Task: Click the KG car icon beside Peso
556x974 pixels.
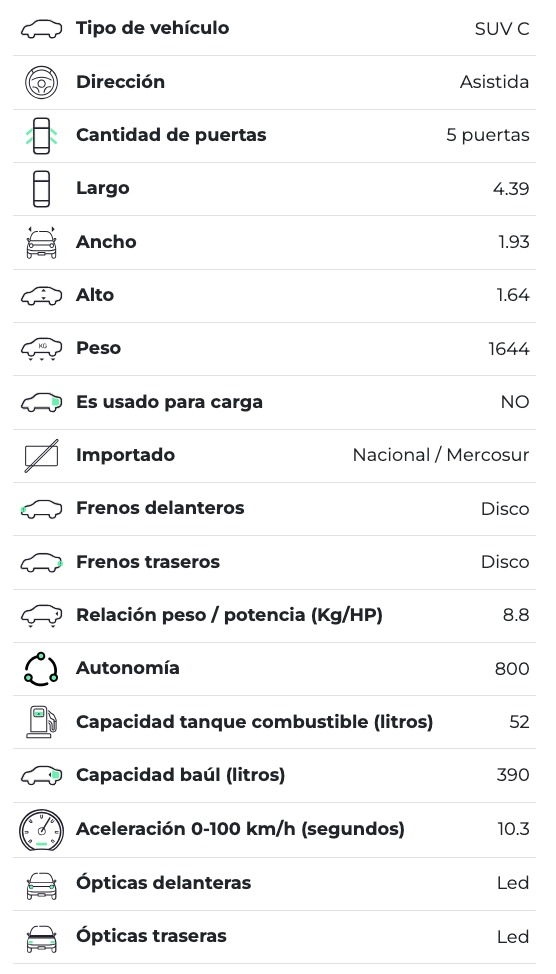Action: 42,349
